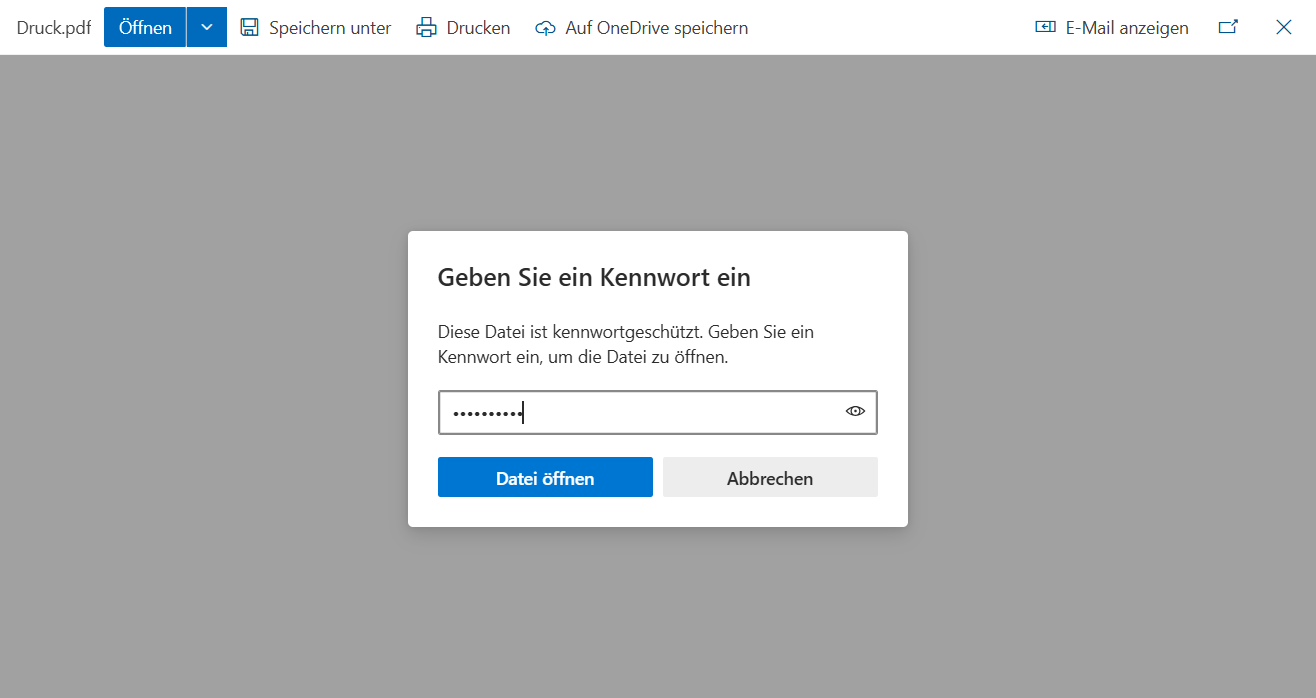Click the gray background outside the dialog
1316x698 pixels.
tap(200, 400)
